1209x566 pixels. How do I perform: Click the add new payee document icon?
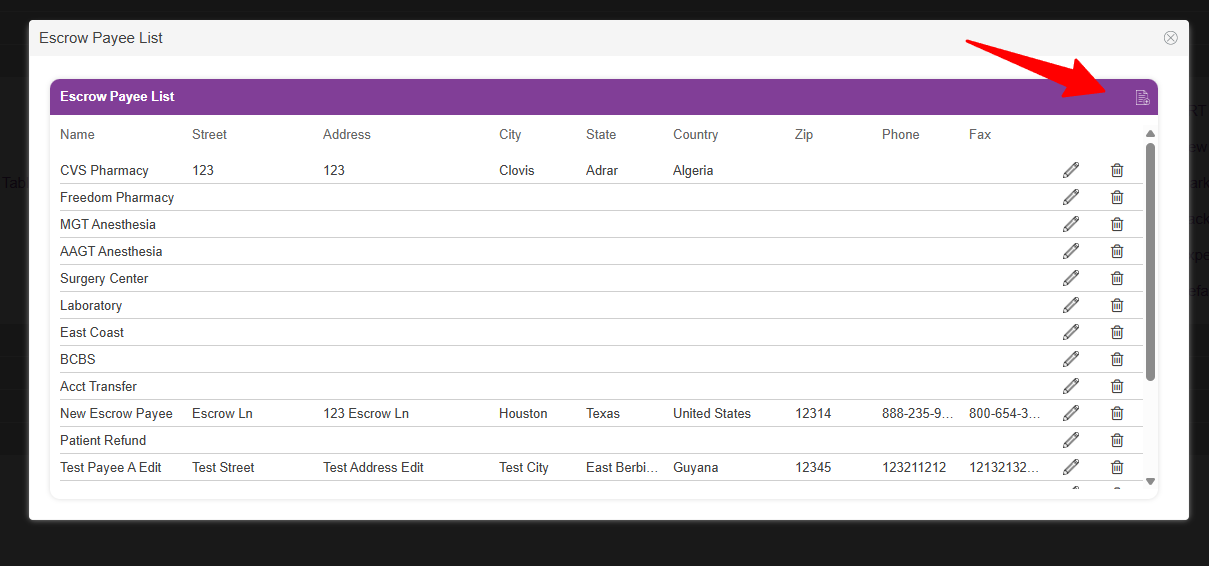[1142, 97]
